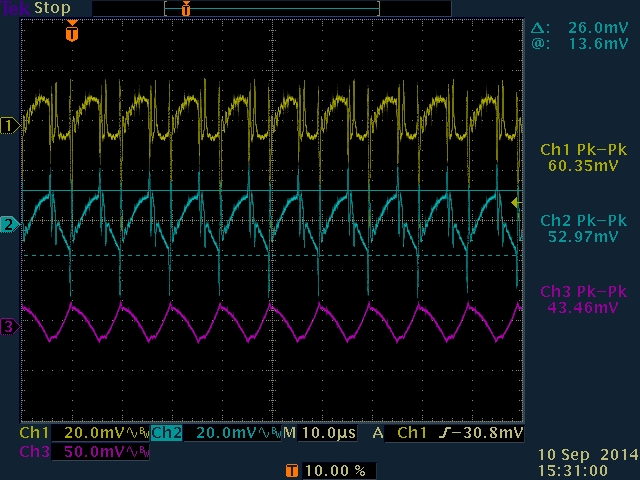Click the yellow trigger level arrow
640x480 pixels.
(516, 202)
